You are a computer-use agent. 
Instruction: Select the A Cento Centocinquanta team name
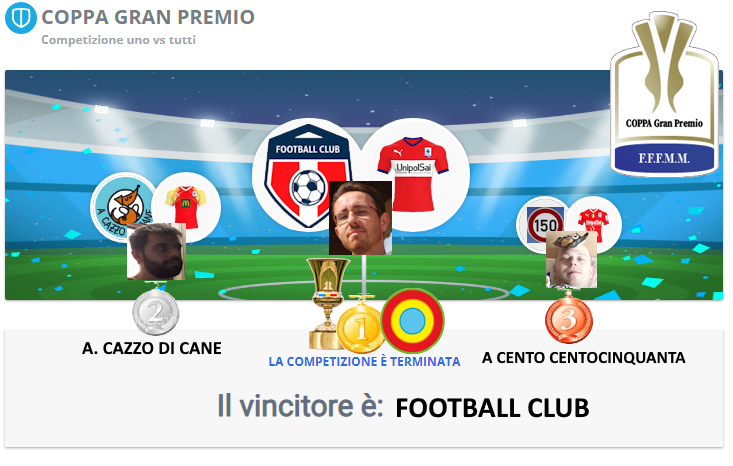click(x=583, y=358)
